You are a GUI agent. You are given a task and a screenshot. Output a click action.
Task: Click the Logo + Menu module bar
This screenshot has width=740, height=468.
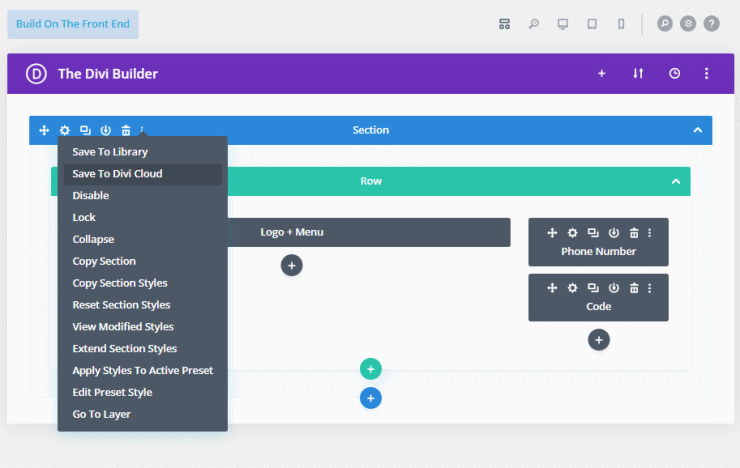[x=369, y=232]
